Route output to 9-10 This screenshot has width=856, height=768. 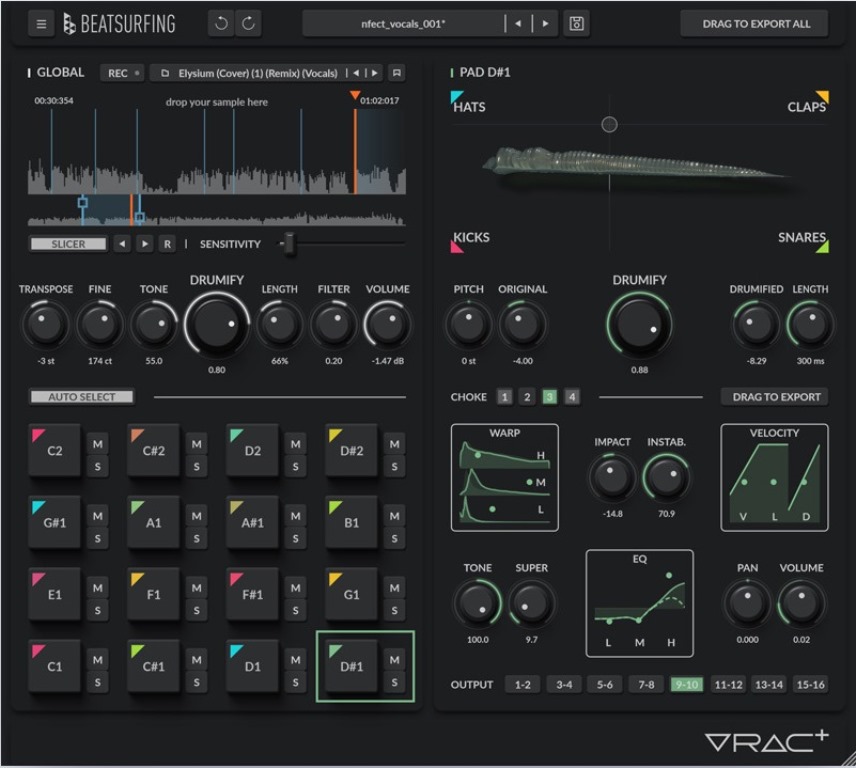(x=687, y=684)
